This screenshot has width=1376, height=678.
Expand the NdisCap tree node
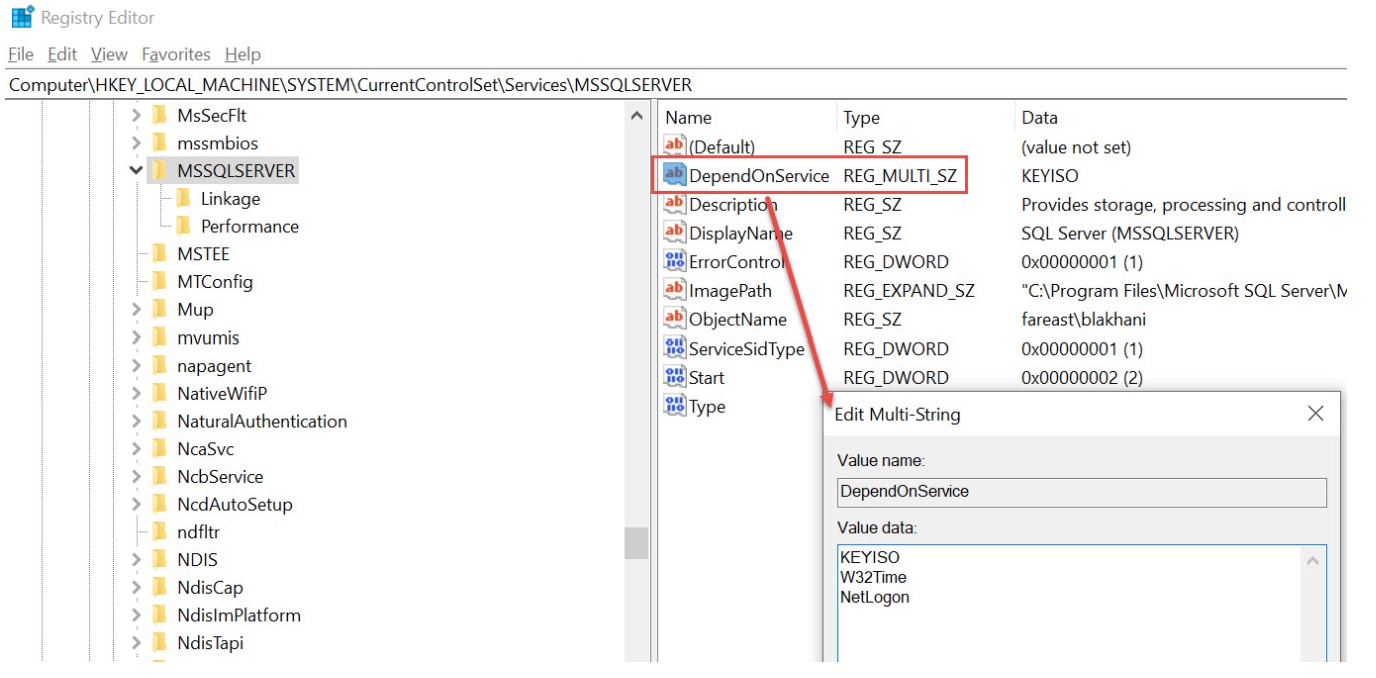[136, 588]
